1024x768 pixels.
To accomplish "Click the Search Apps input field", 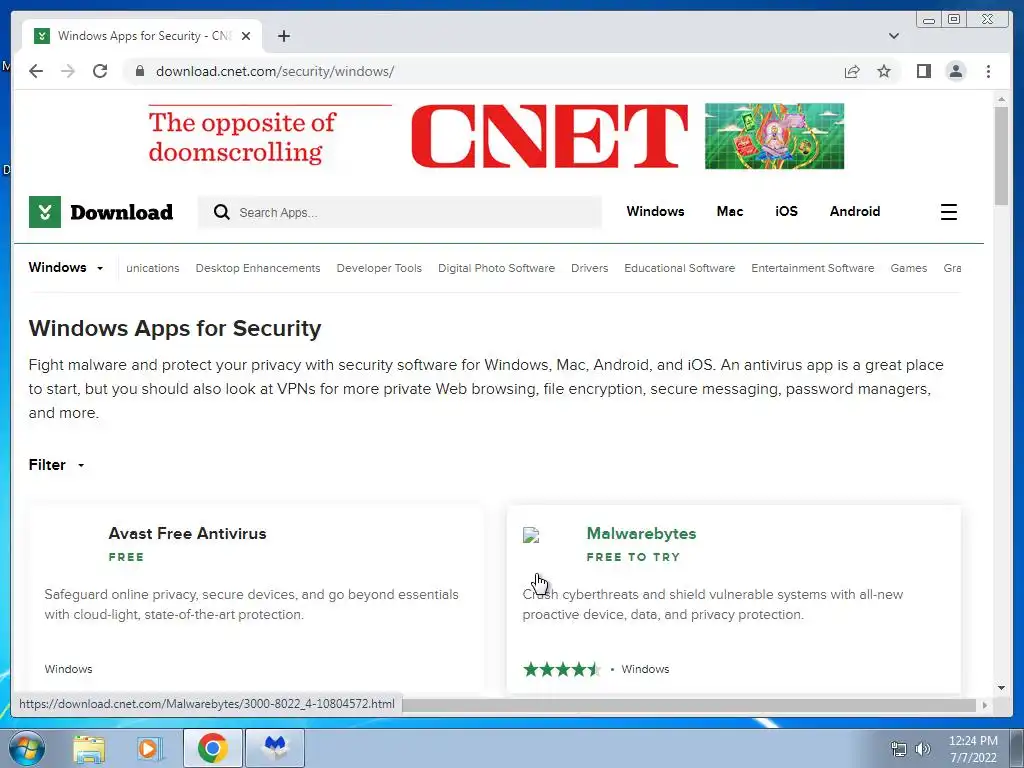I will 399,212.
